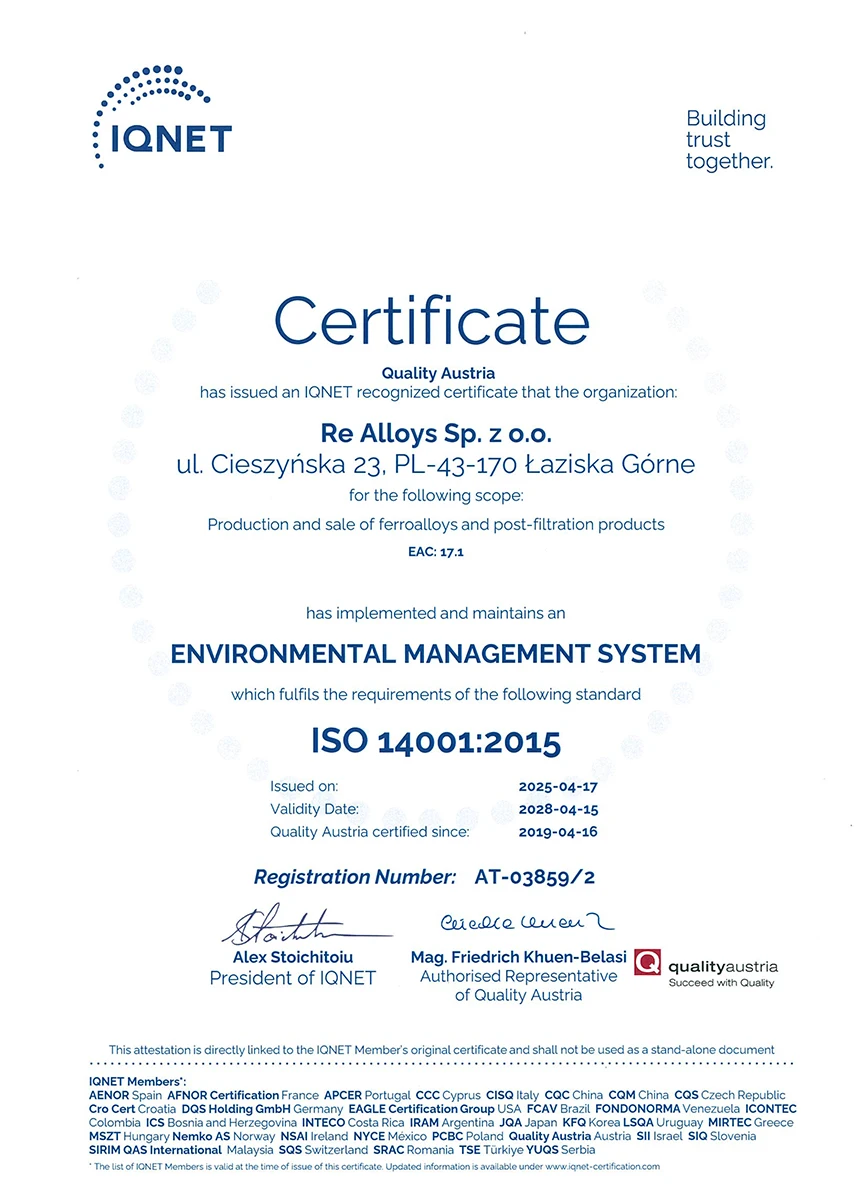Click 'AENOR' in the members list

point(109,1095)
